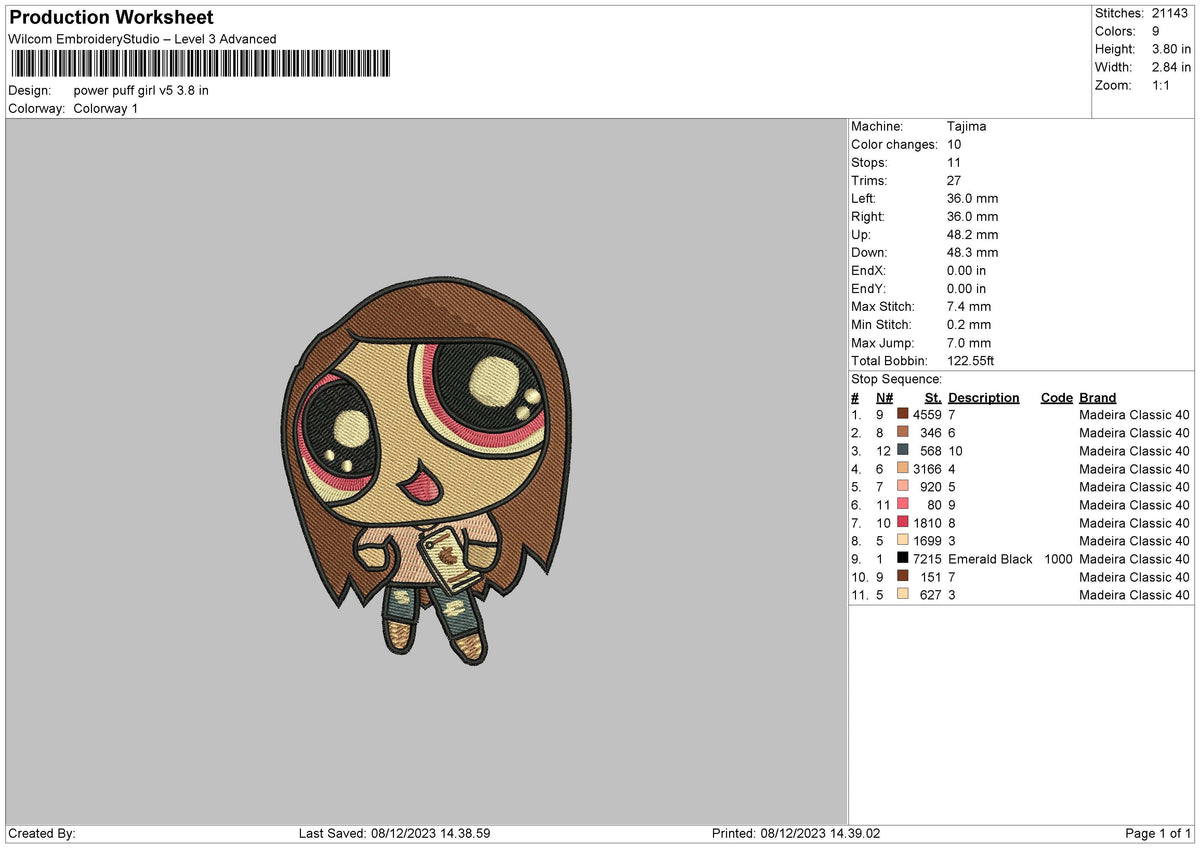The width and height of the screenshot is (1200, 848).
Task: Click the Machine value Tajima
Action: [966, 126]
